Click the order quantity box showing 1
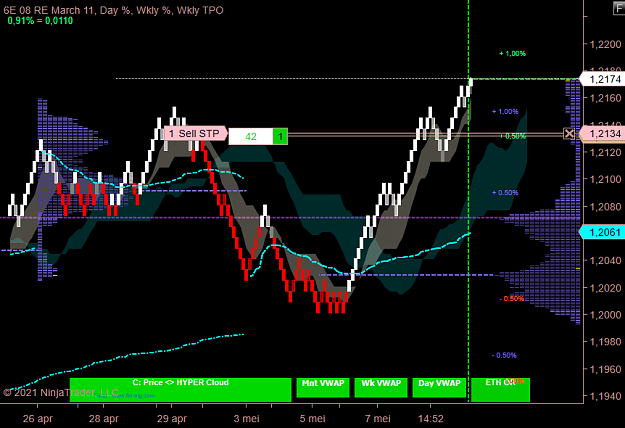Image resolution: width=625 pixels, height=428 pixels. click(x=280, y=137)
